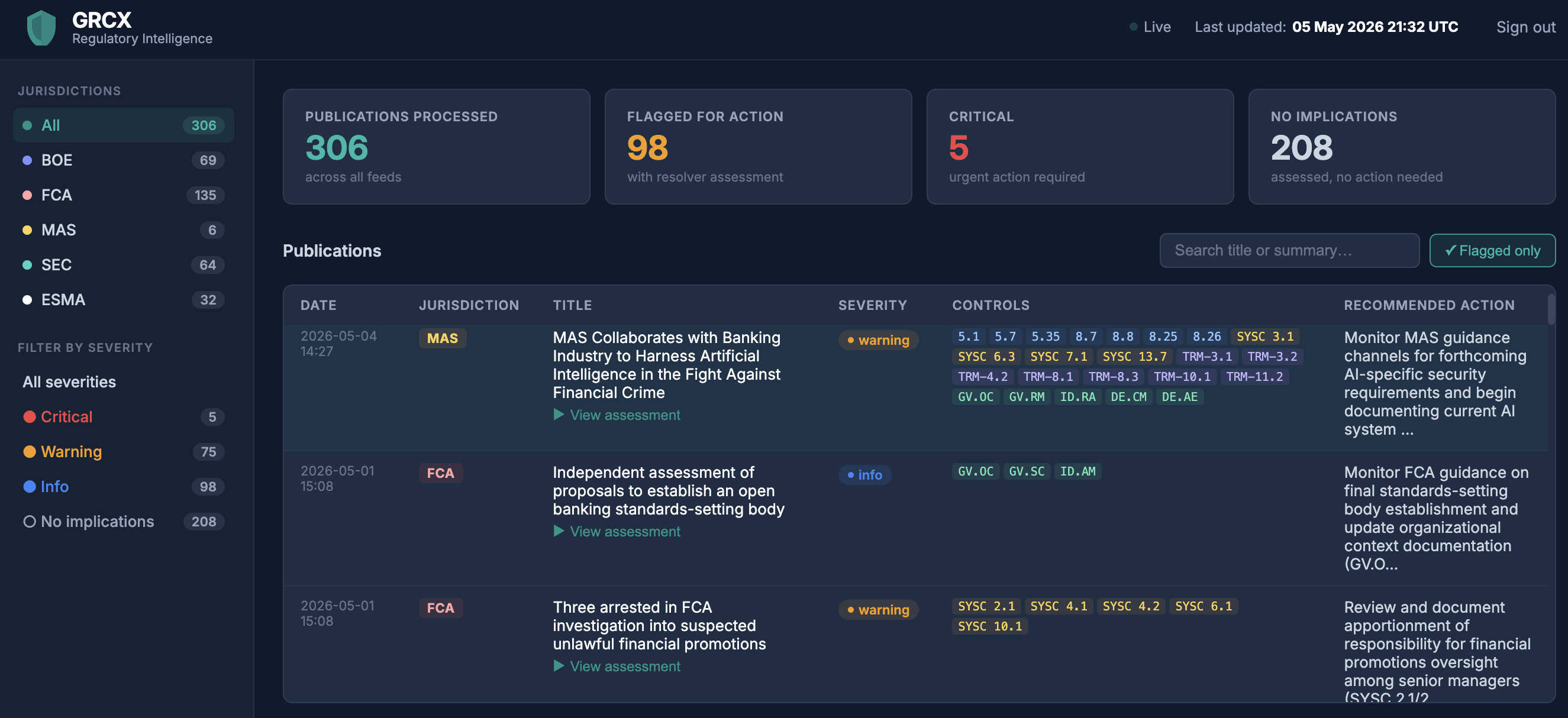This screenshot has height=718, width=1568.
Task: Click the publications table vertical scrollbar
Action: click(1551, 311)
